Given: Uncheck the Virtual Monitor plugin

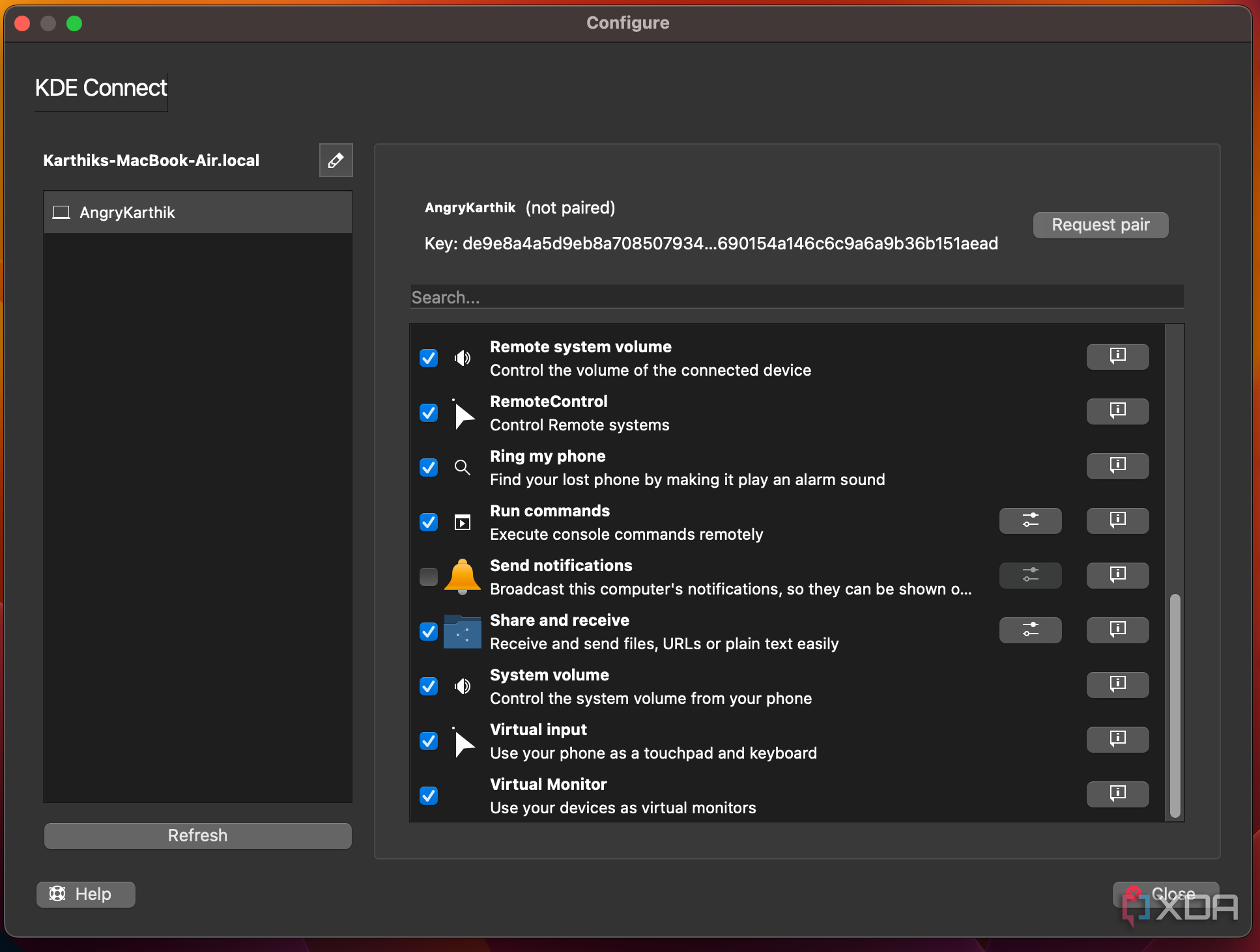Looking at the screenshot, I should point(428,796).
